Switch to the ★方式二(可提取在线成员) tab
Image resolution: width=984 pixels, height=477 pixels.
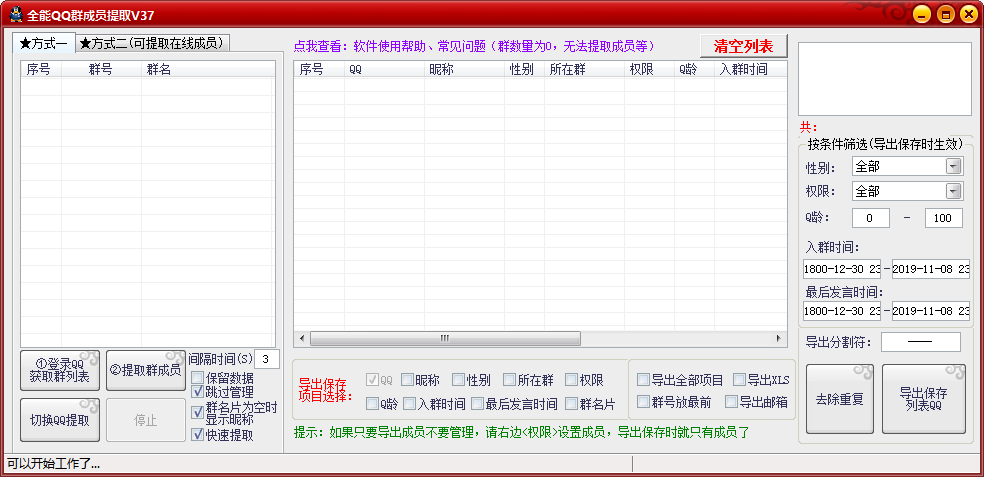tap(152, 43)
